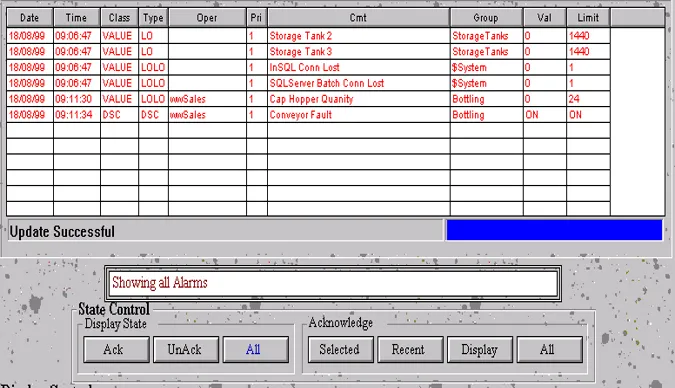Acknowledge Display alarms button
675x388 pixels.
click(x=480, y=349)
